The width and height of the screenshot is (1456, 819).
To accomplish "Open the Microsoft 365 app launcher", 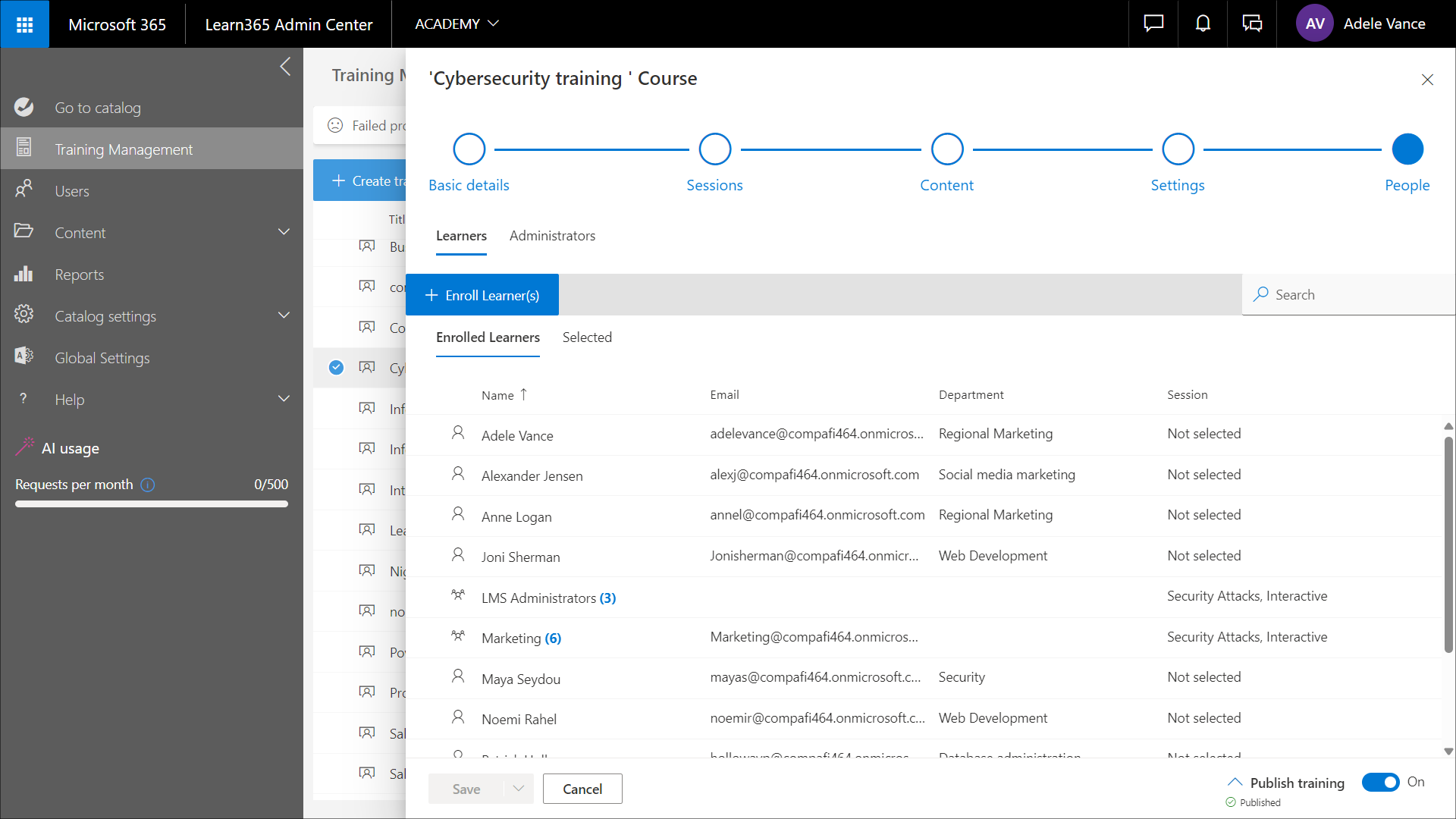I will click(24, 24).
